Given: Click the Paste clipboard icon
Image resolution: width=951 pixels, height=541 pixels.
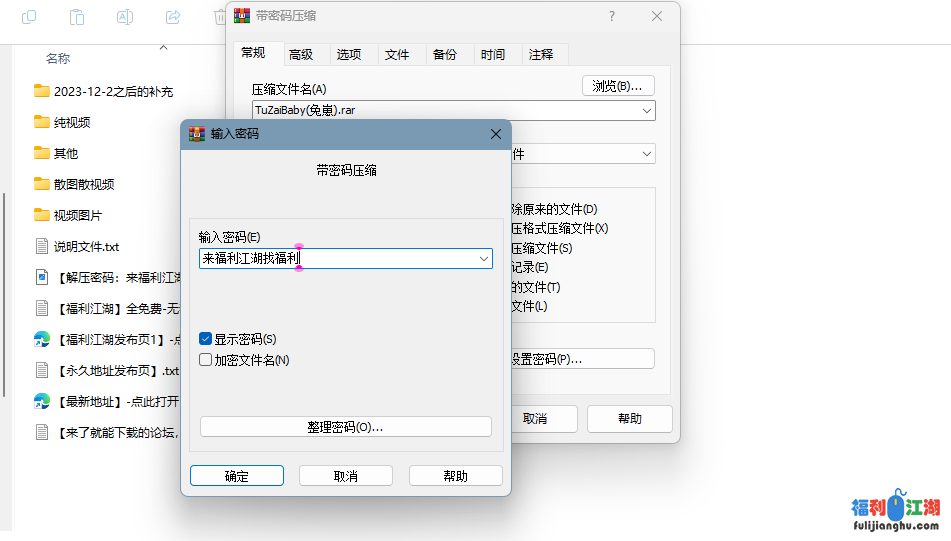Looking at the screenshot, I should 77,17.
